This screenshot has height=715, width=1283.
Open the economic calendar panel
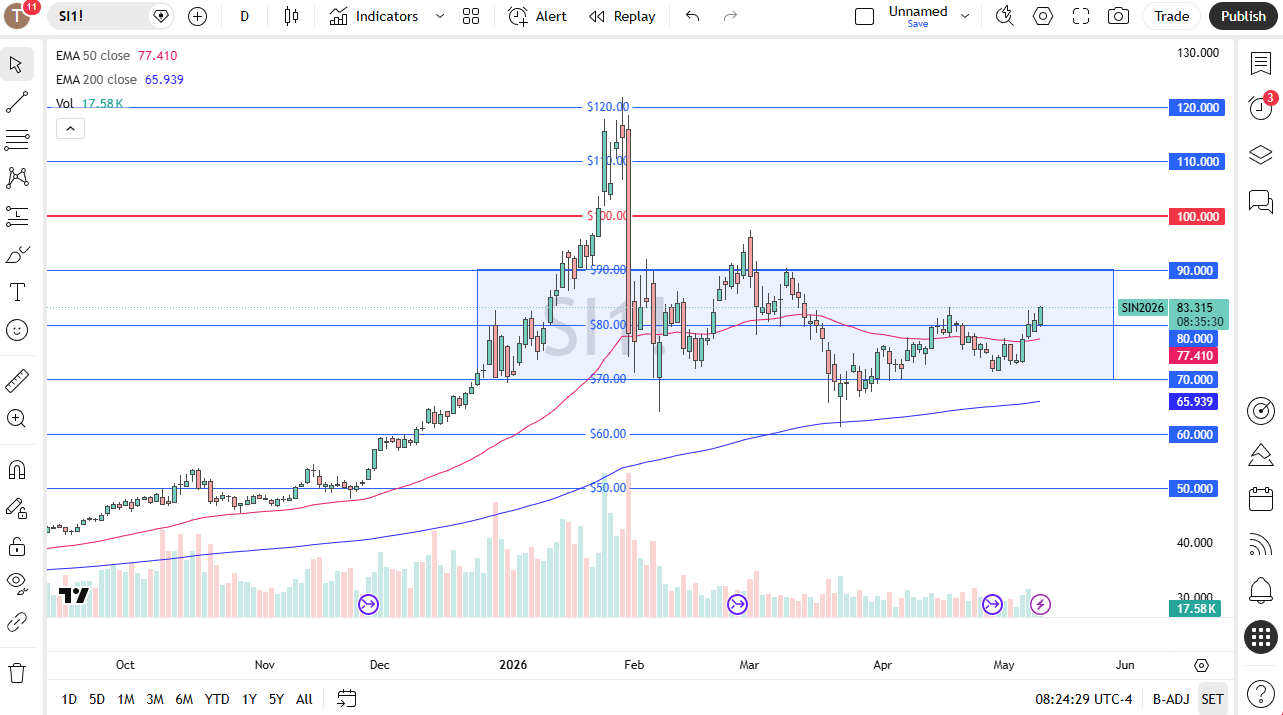(x=1260, y=499)
